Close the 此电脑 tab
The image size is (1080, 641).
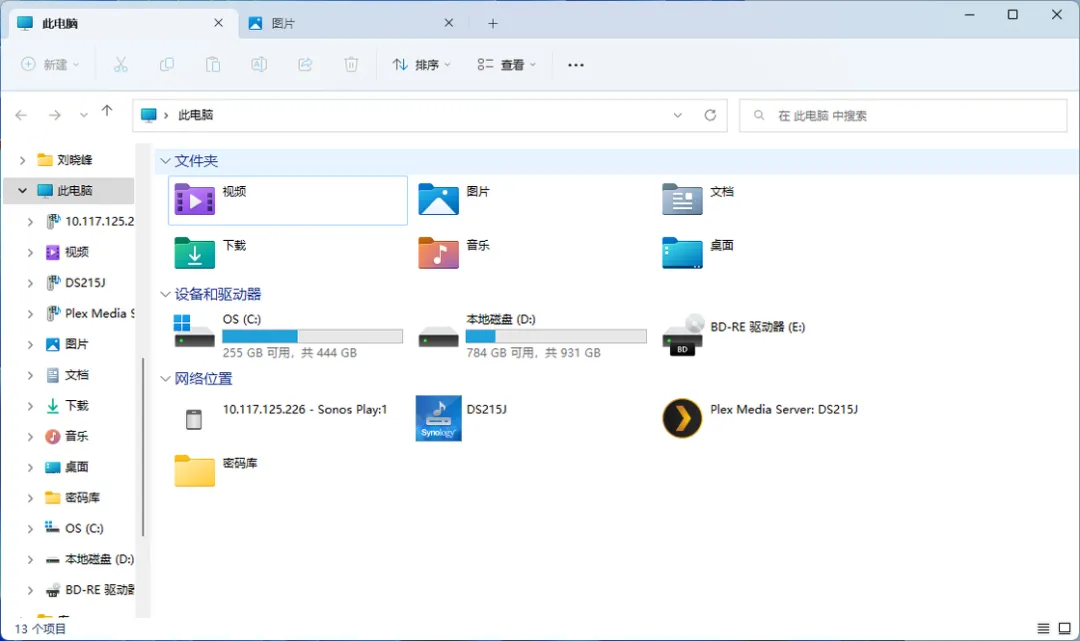[218, 23]
